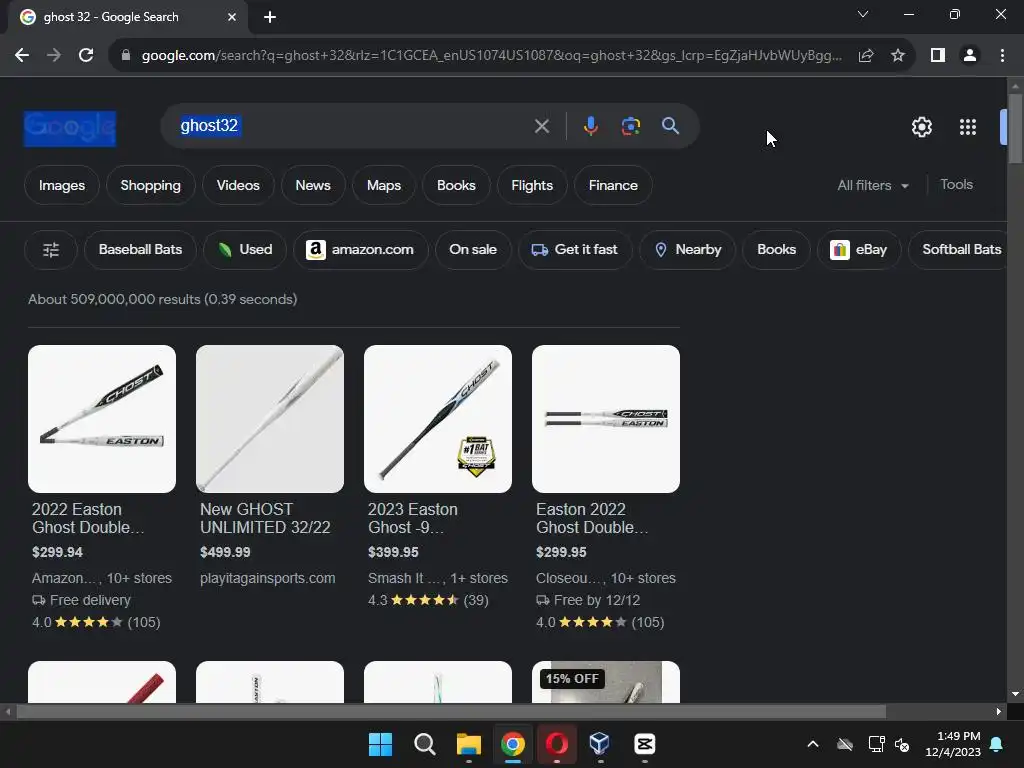Start voice search with the microphone icon
The height and width of the screenshot is (768, 1024).
click(x=590, y=126)
